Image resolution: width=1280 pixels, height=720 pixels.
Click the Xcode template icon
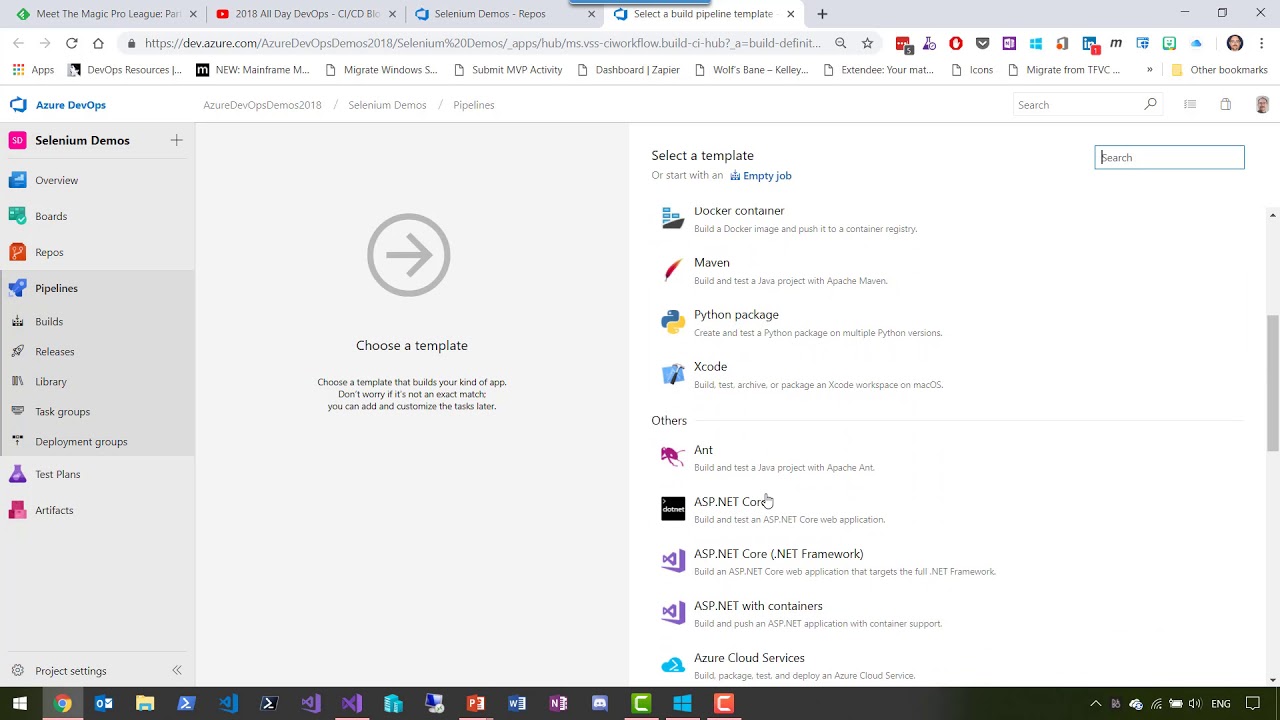tap(673, 375)
